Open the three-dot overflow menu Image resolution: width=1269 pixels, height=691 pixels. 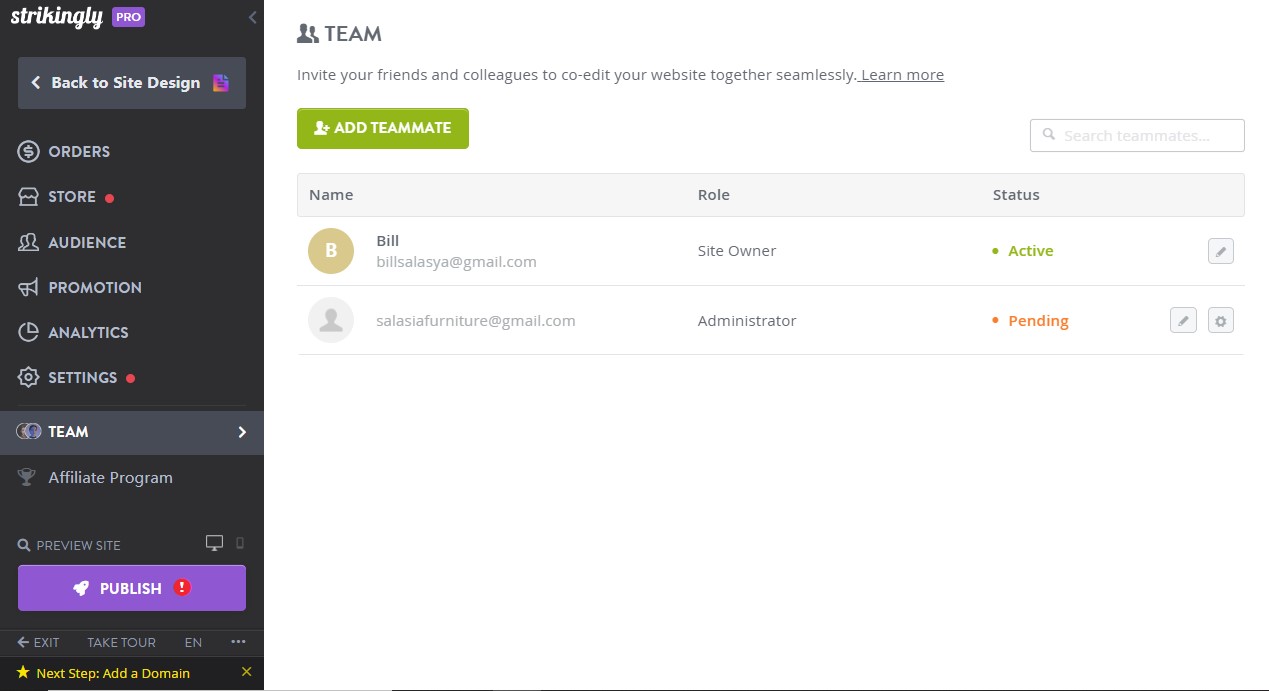[x=237, y=642]
